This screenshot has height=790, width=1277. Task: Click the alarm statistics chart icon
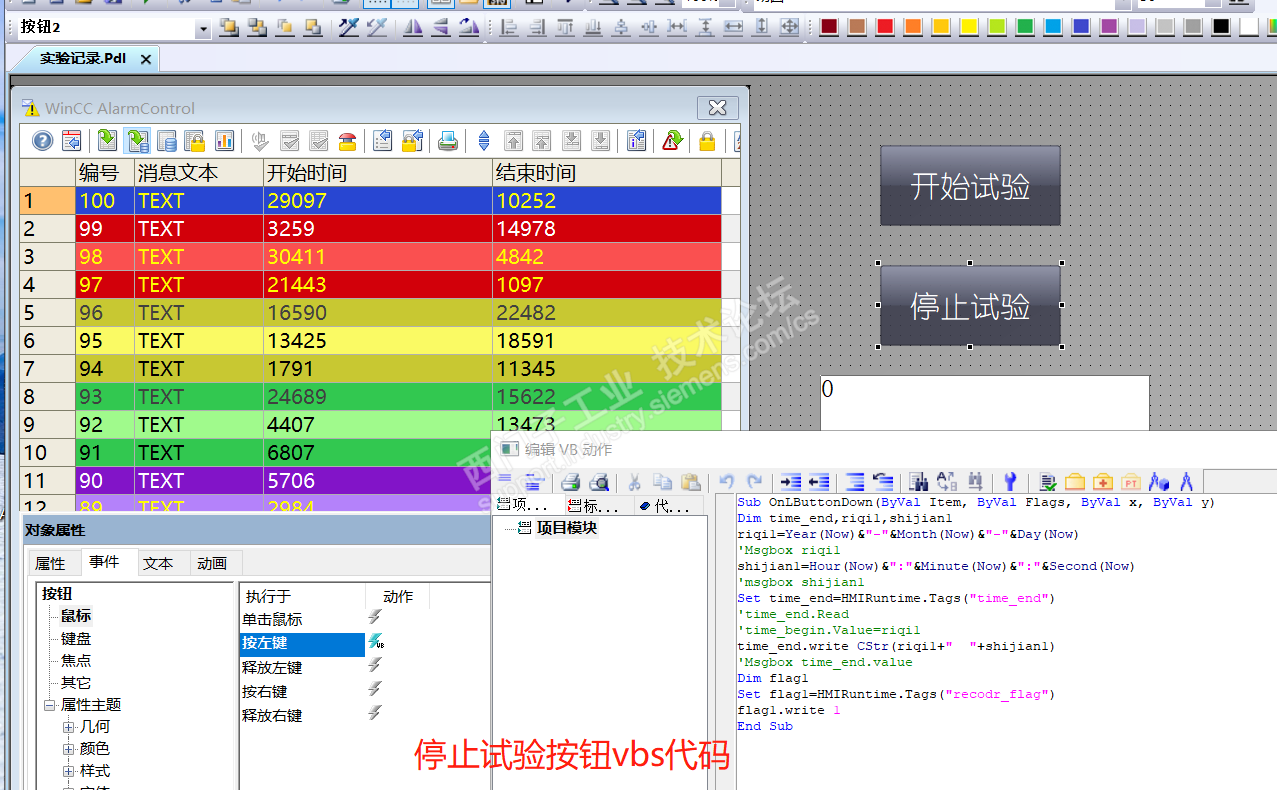(x=224, y=141)
